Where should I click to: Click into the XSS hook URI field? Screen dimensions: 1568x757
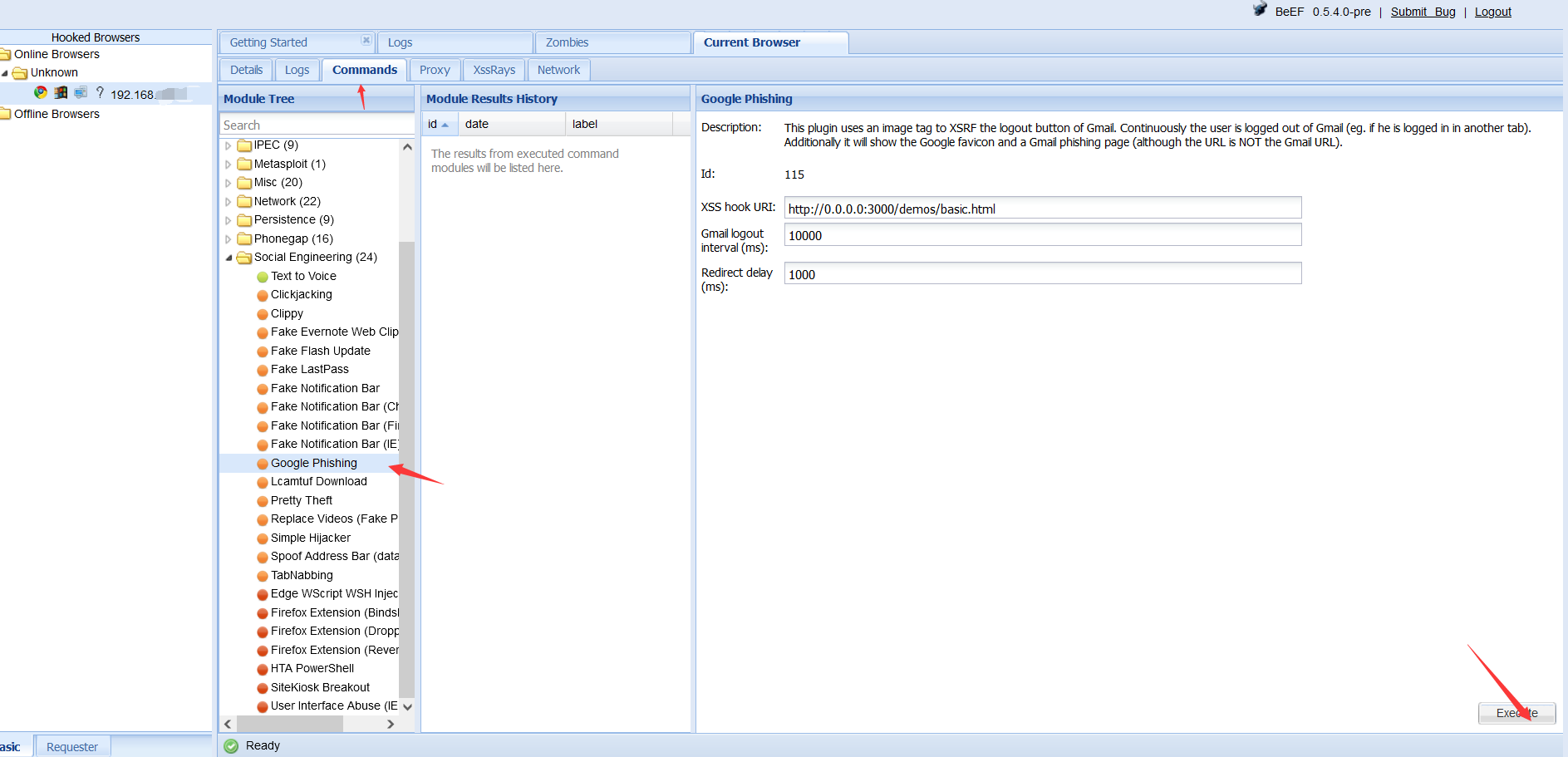pyautogui.click(x=1043, y=209)
